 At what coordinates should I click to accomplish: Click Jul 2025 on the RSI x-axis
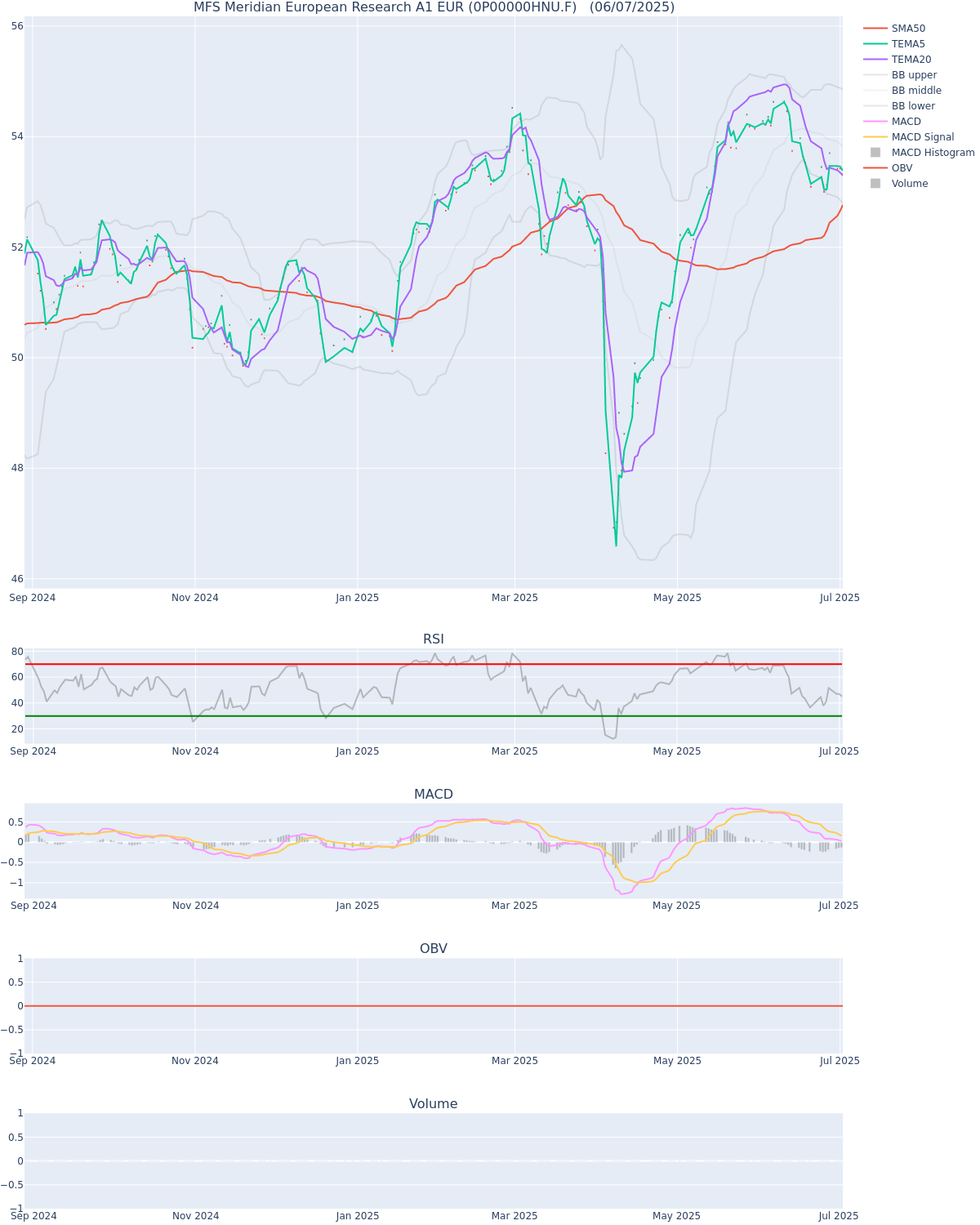(x=840, y=751)
